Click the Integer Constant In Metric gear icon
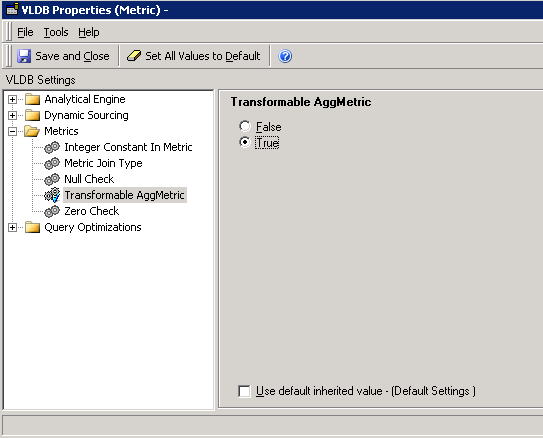Screen dimensions: 543x438 (52, 148)
